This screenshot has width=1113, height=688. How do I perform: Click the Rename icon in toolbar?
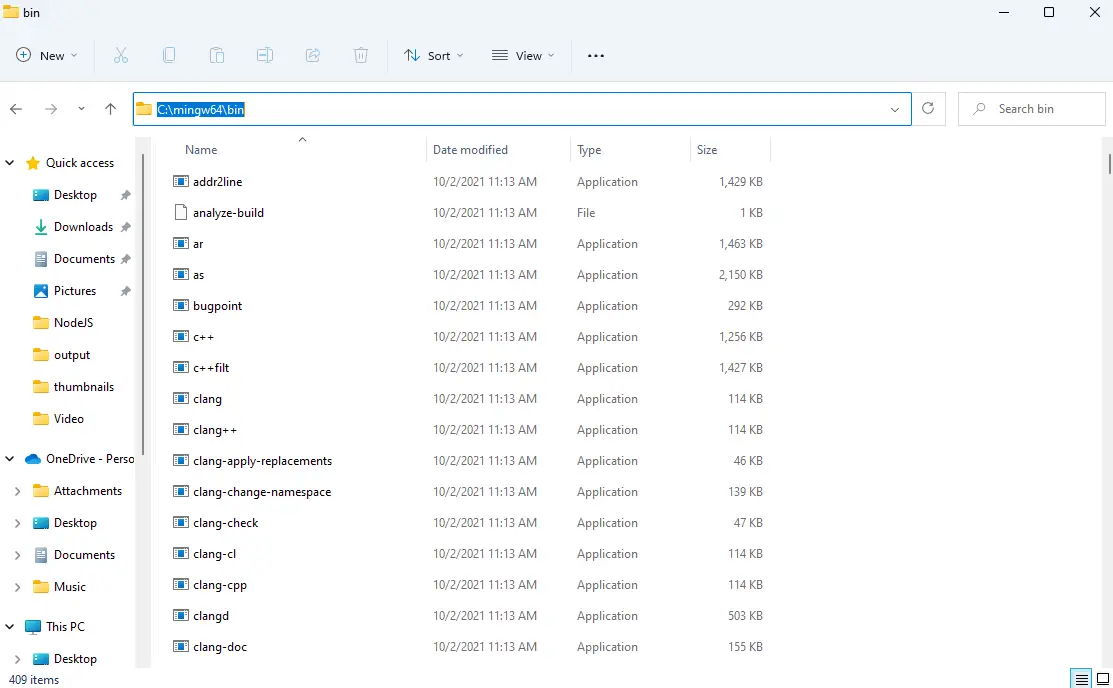(265, 56)
